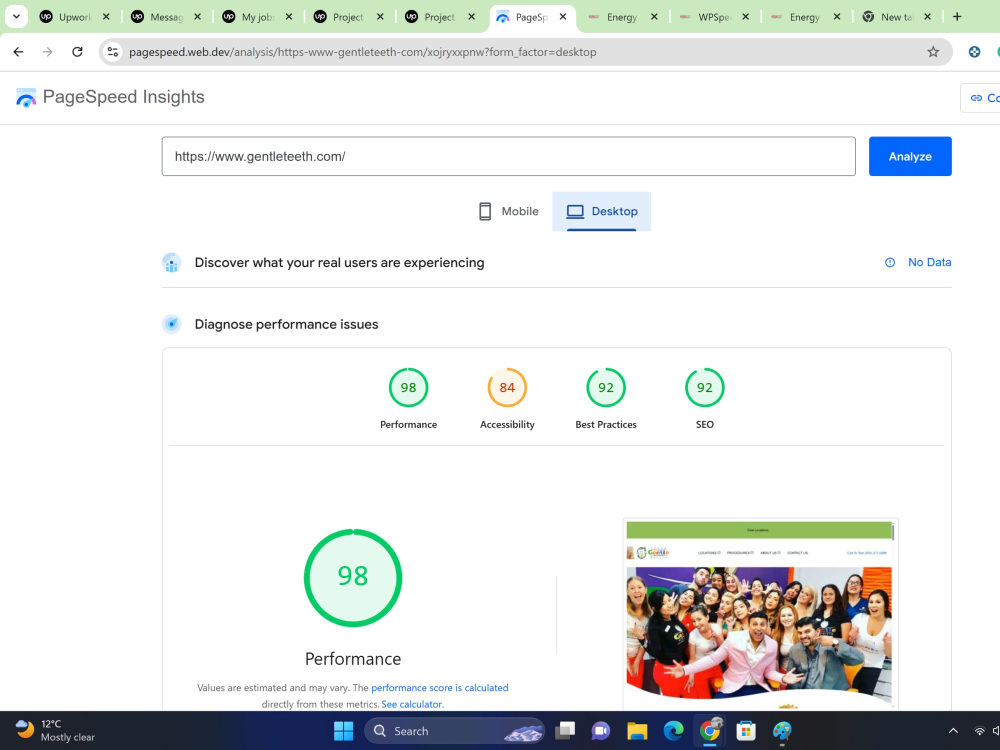
Task: Open the tab search dropdown arrow
Action: (x=16, y=17)
